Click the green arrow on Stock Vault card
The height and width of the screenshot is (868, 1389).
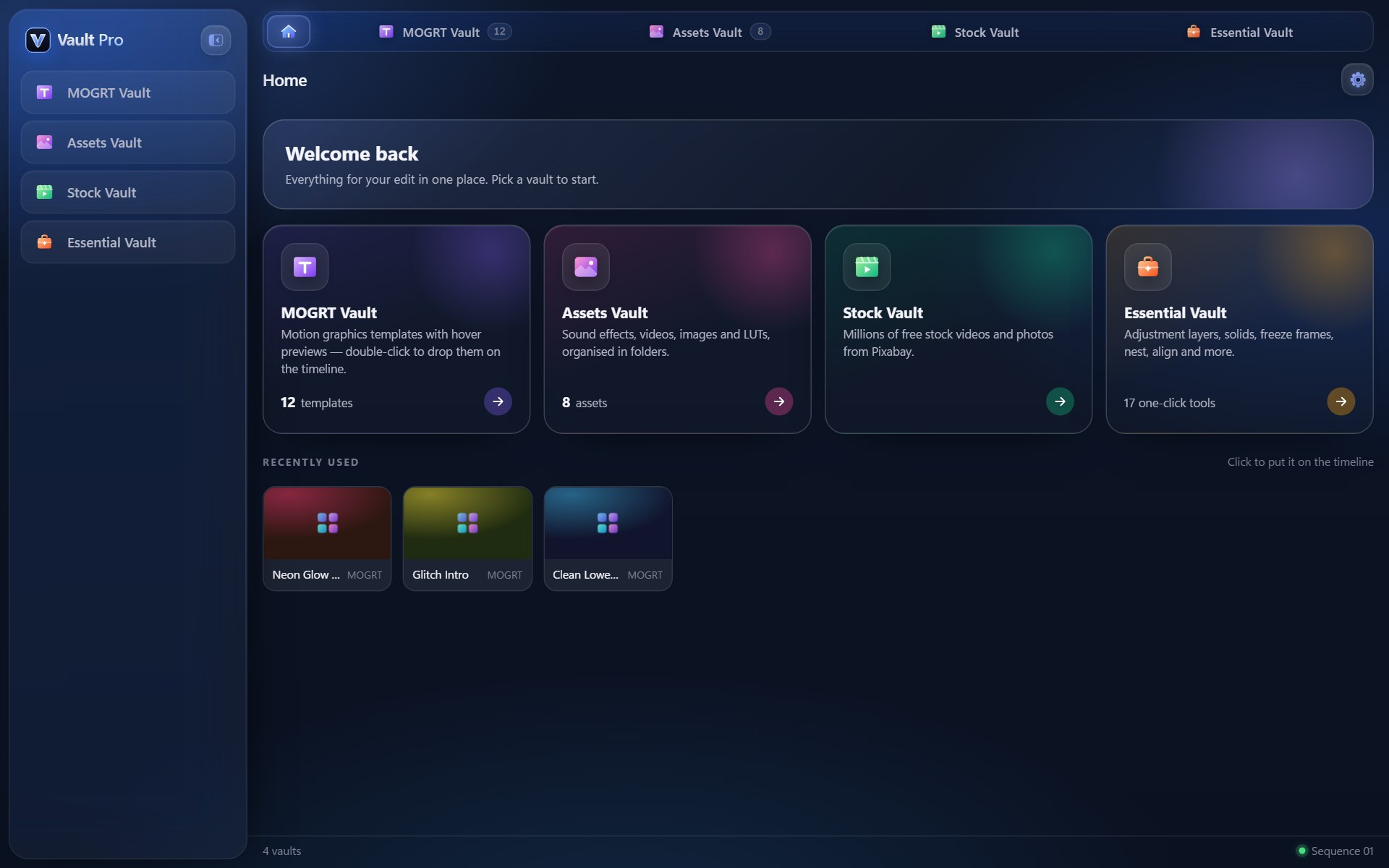(x=1060, y=401)
